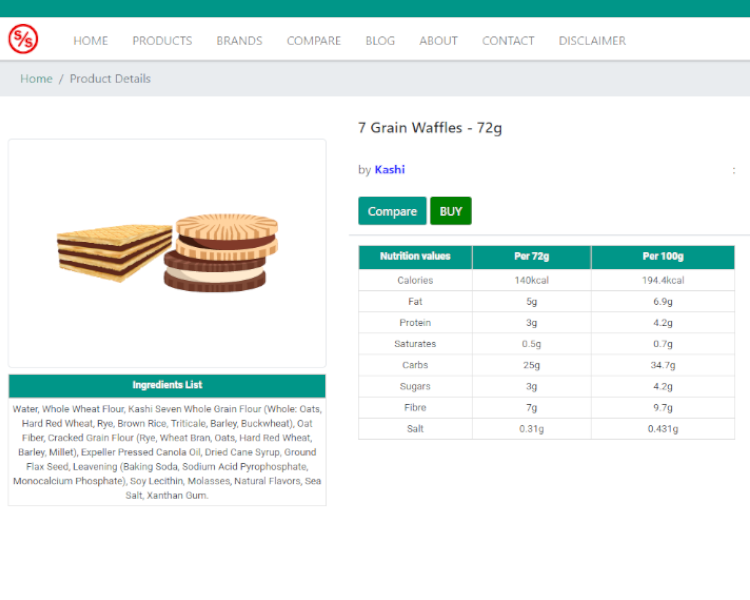The width and height of the screenshot is (750, 600).
Task: Select the Protein row label
Action: pos(415,323)
